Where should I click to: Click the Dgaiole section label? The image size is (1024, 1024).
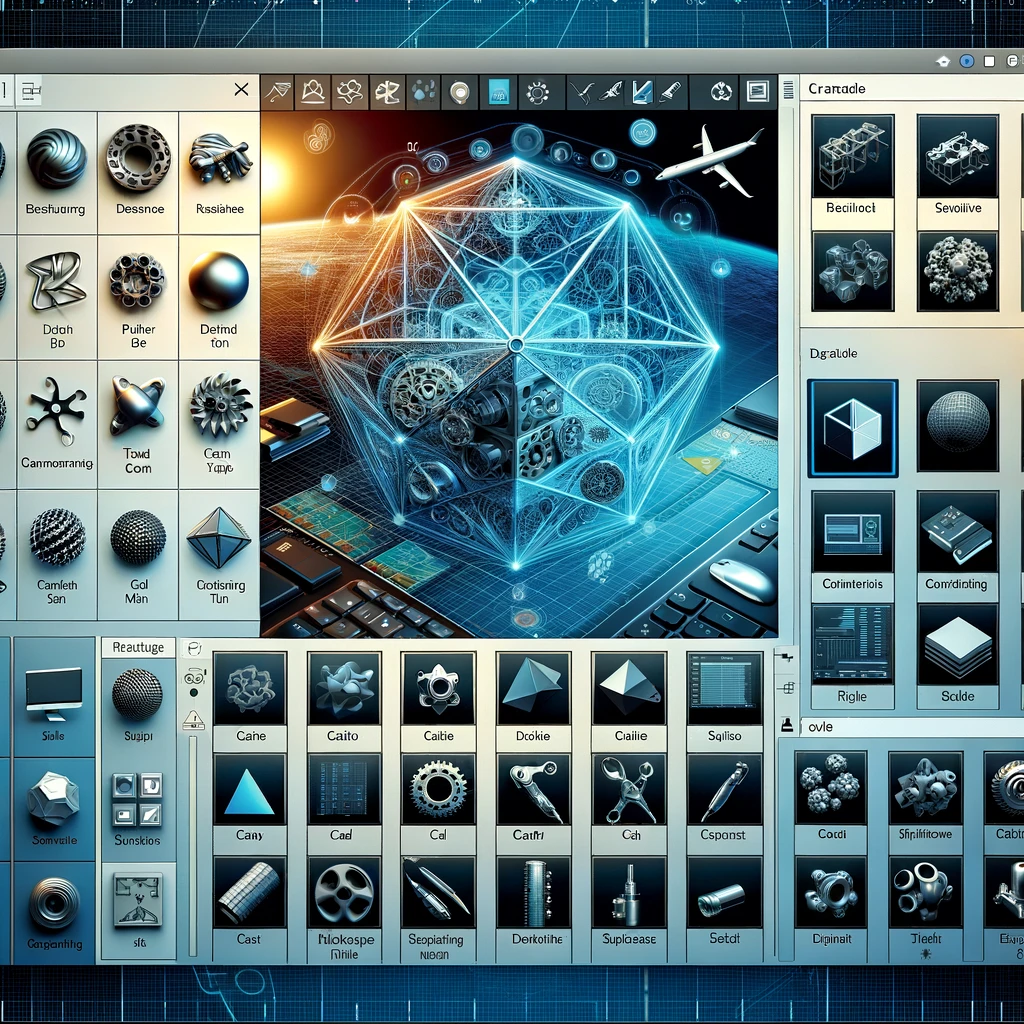click(x=833, y=353)
